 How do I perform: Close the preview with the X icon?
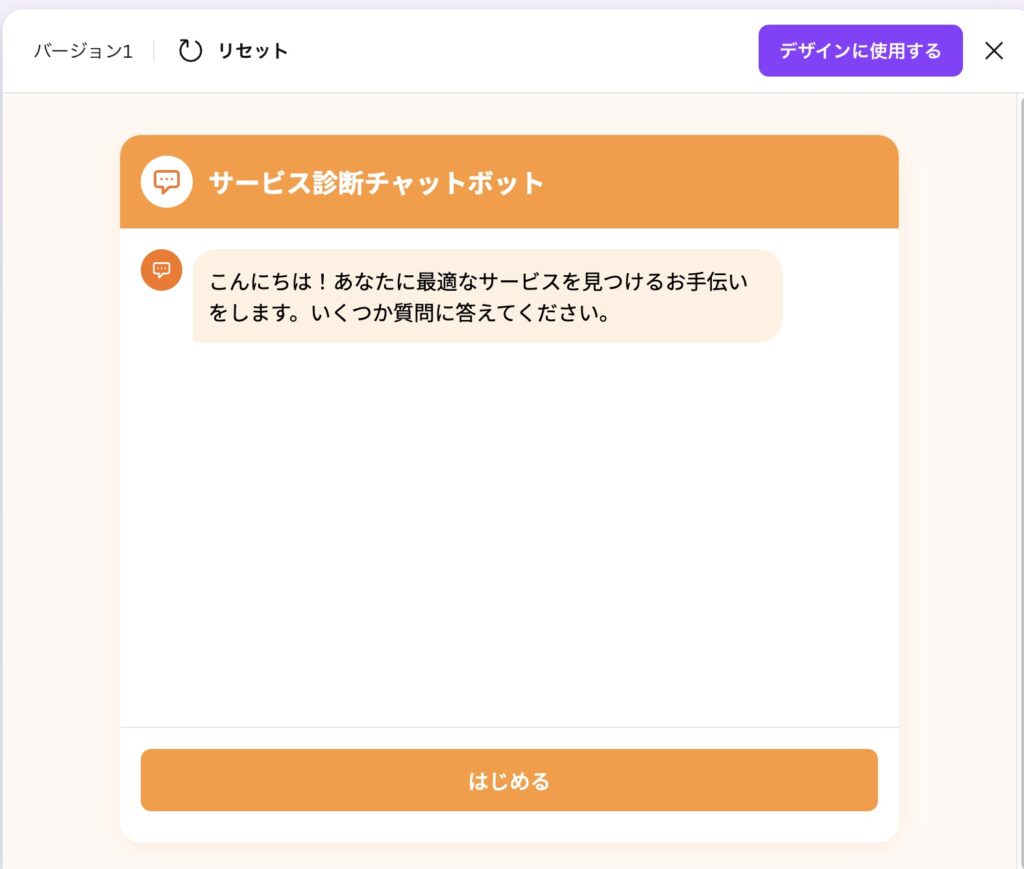click(993, 50)
